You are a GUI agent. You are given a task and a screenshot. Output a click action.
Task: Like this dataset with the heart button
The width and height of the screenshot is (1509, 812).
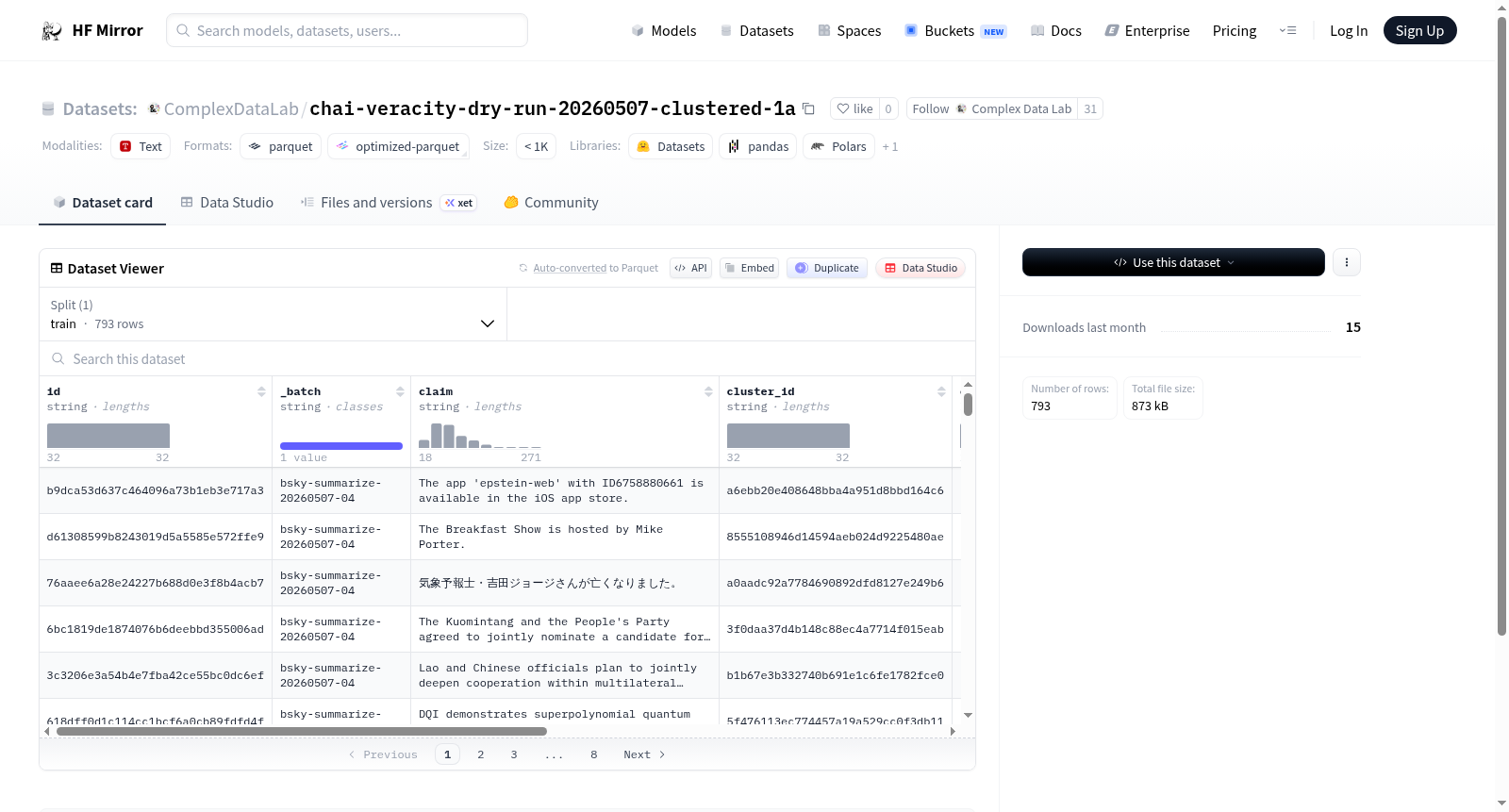pyautogui.click(x=854, y=109)
